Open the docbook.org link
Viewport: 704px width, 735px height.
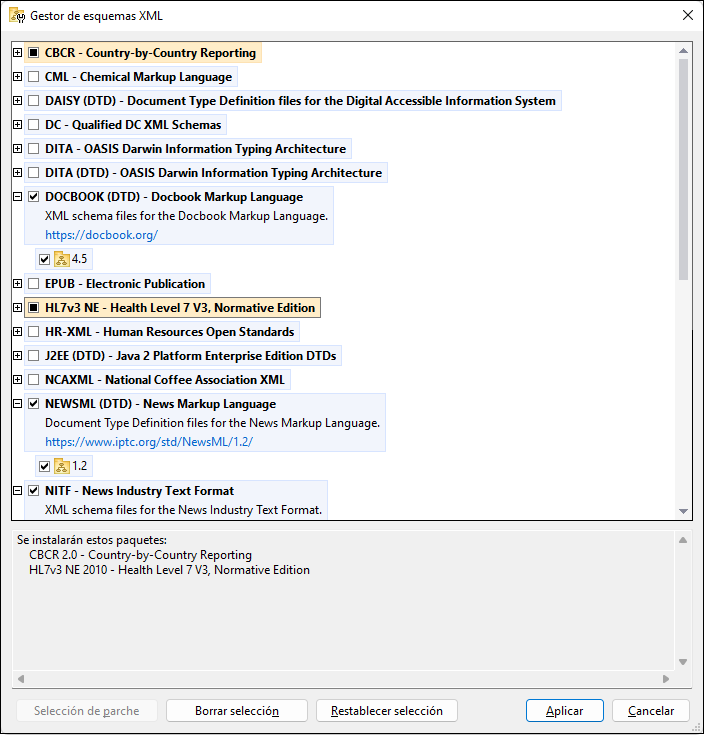[101, 235]
